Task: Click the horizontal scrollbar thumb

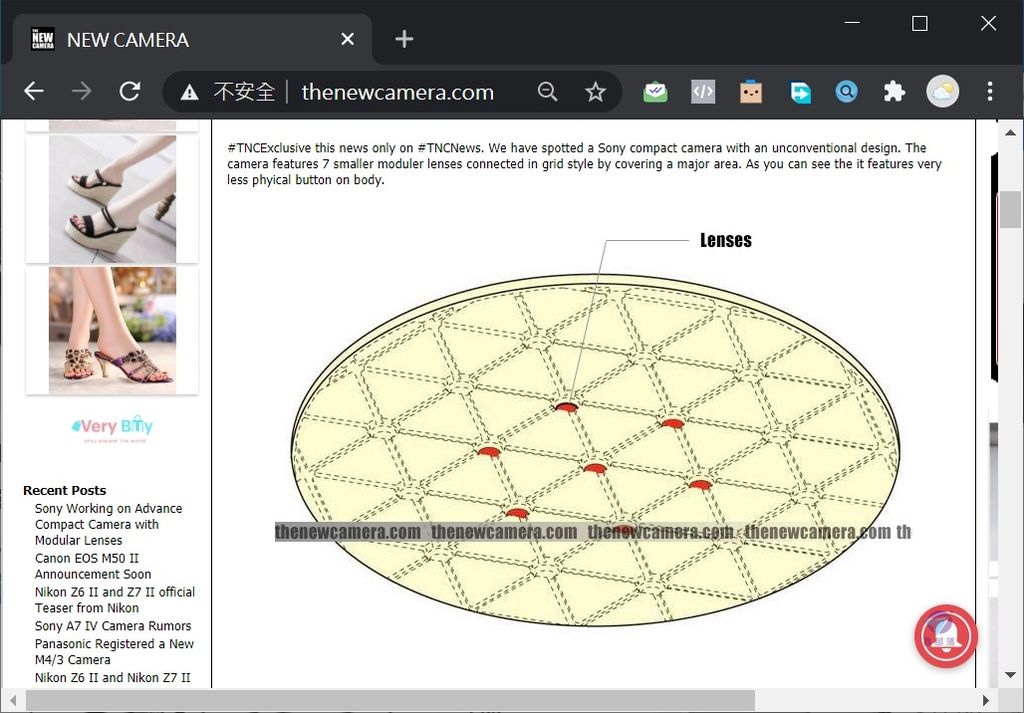Action: (x=391, y=701)
